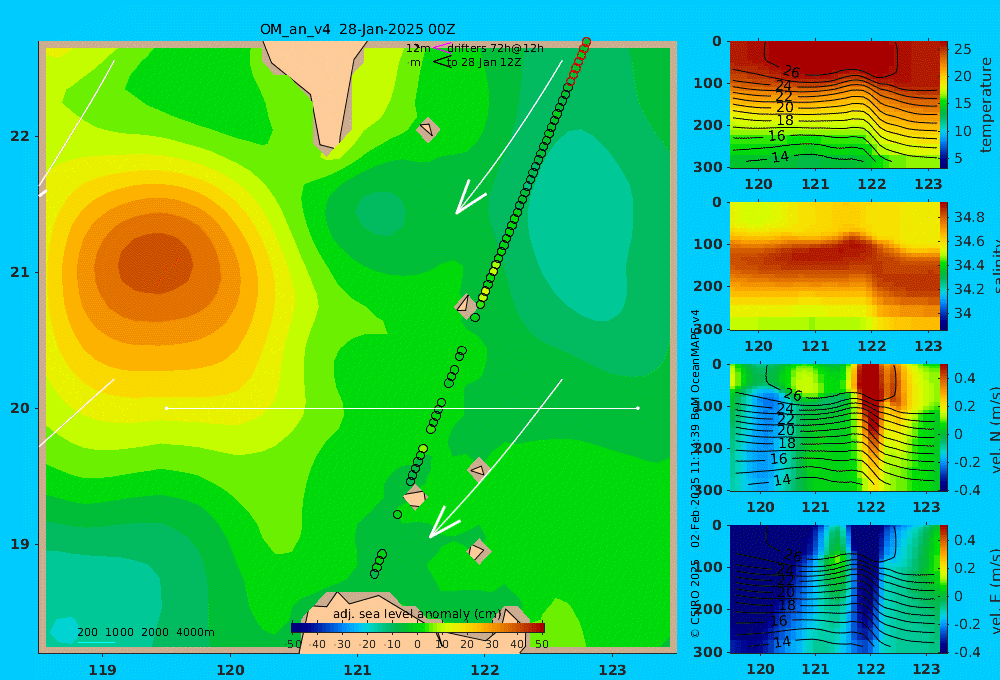Click the isolated drifter circle near 19.2 latitude
Screen dimensions: 1000x680
(x=397, y=514)
